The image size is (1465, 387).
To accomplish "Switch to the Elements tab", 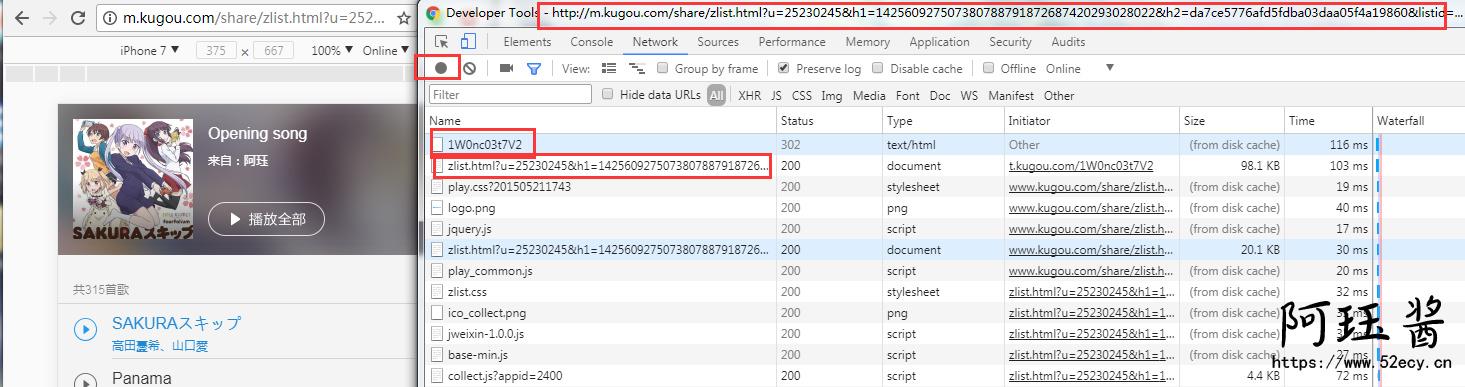I will click(x=527, y=42).
